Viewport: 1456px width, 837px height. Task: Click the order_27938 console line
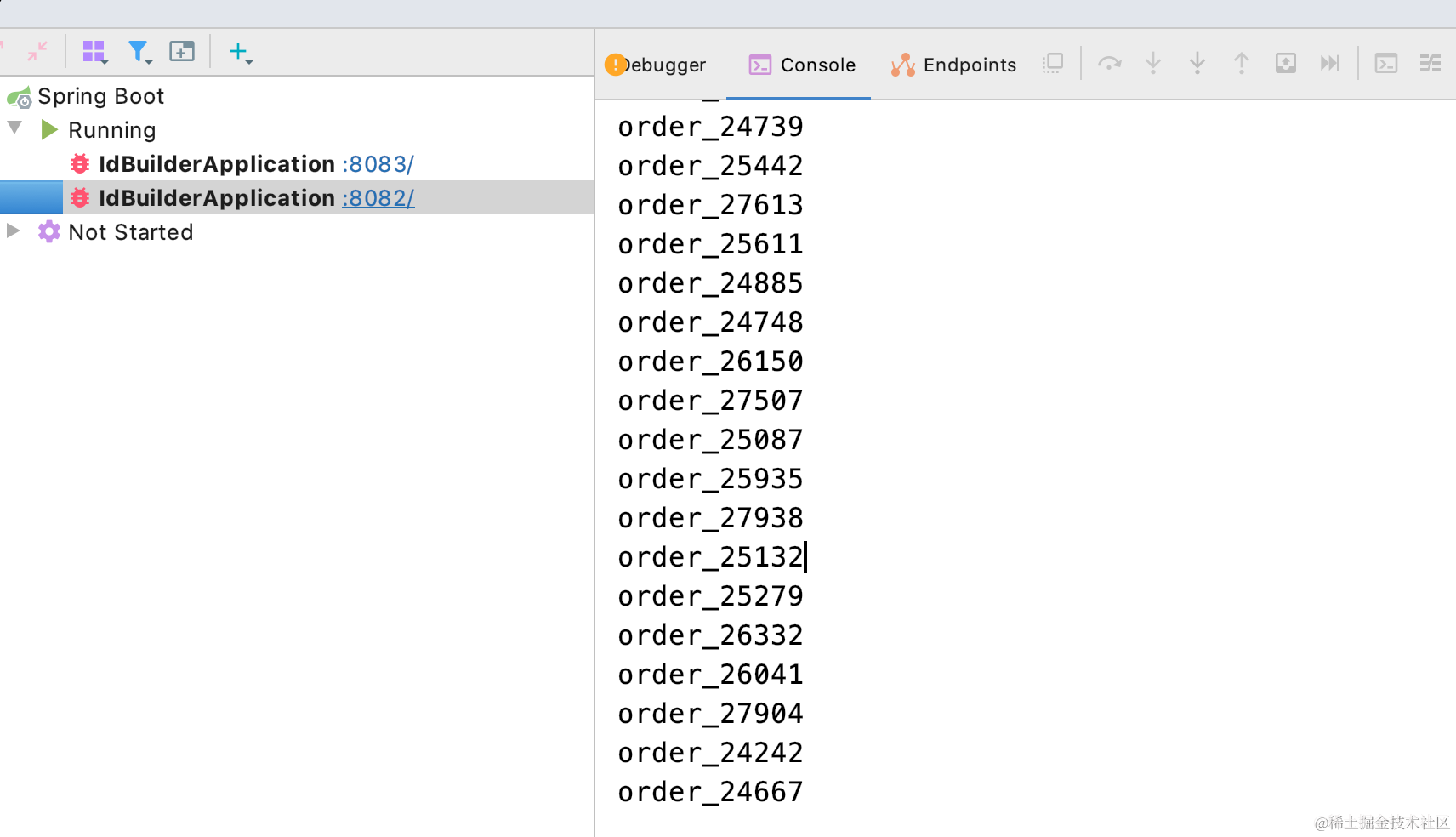coord(710,518)
